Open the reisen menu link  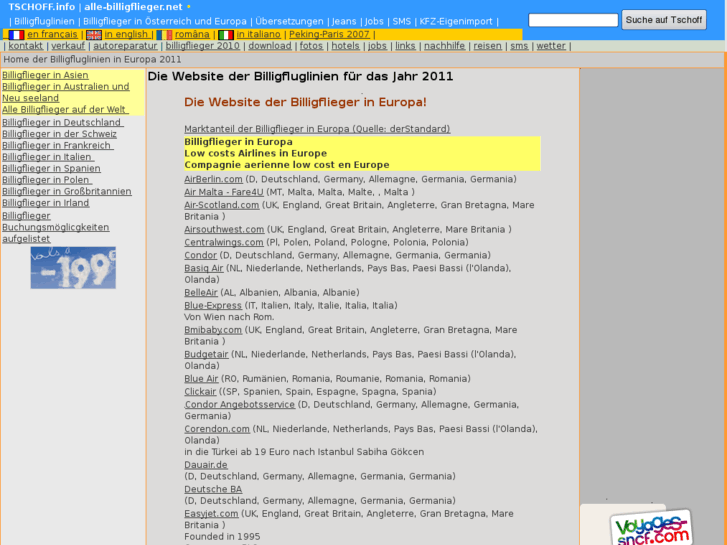(x=487, y=45)
